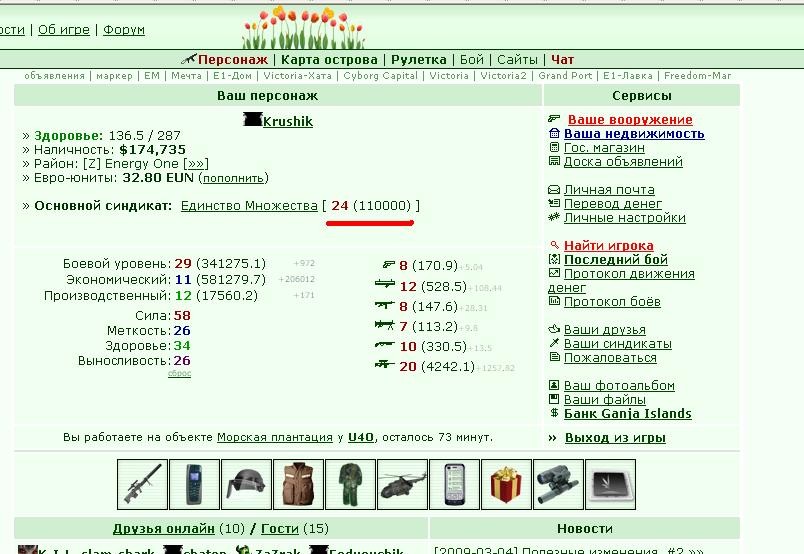Open the Мечта bookmark link
Screen dimensions: 804x554
[186, 76]
